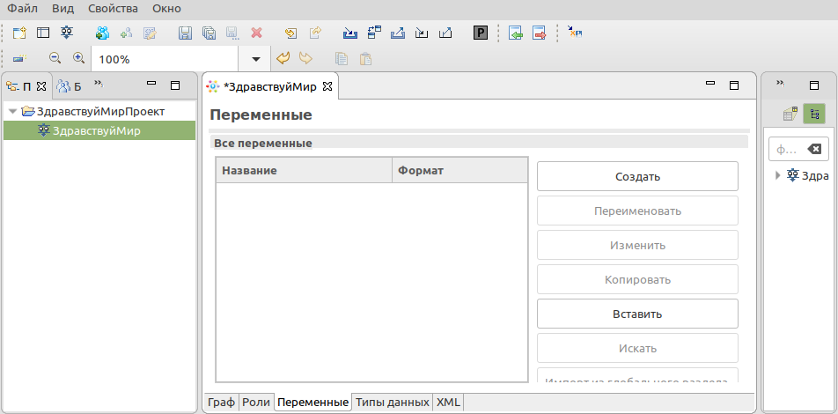
Task: Collapse the ЗдравствуйМирПроект tree node
Action: [13, 112]
